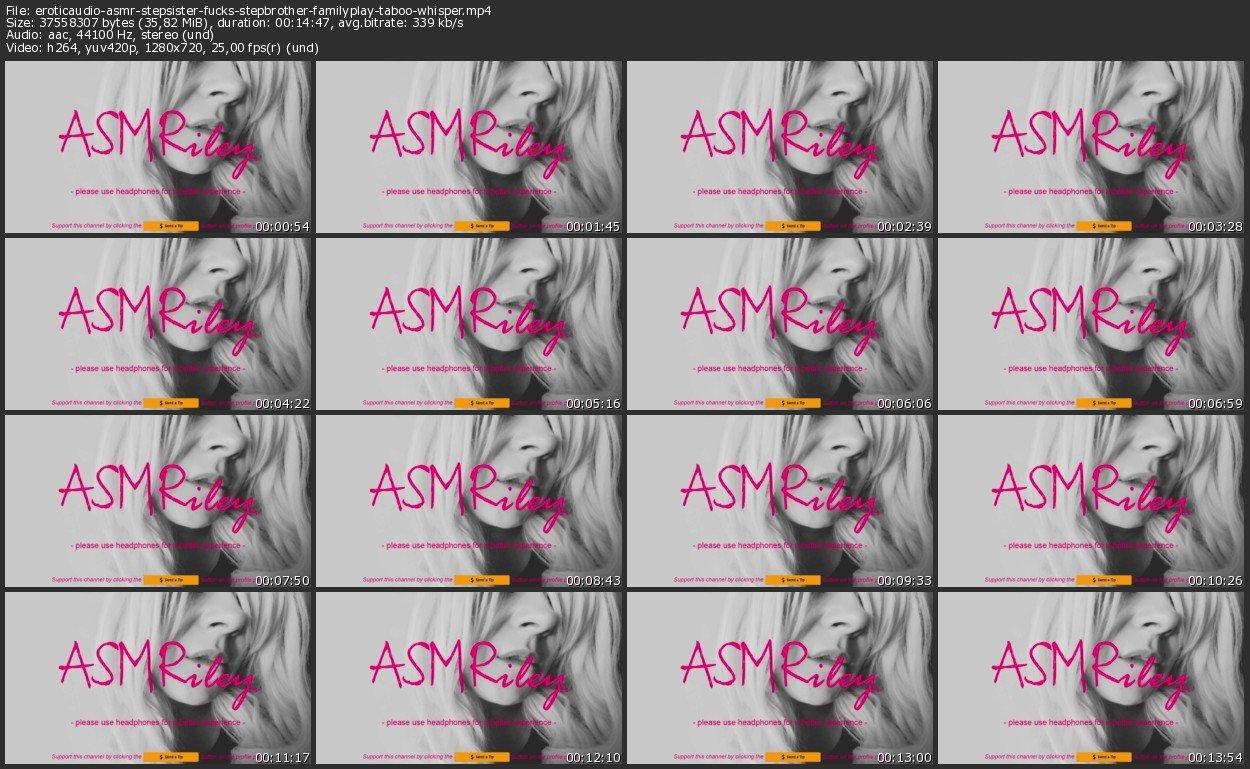
Task: Select the 00:05:16 thumbnail
Action: point(469,324)
